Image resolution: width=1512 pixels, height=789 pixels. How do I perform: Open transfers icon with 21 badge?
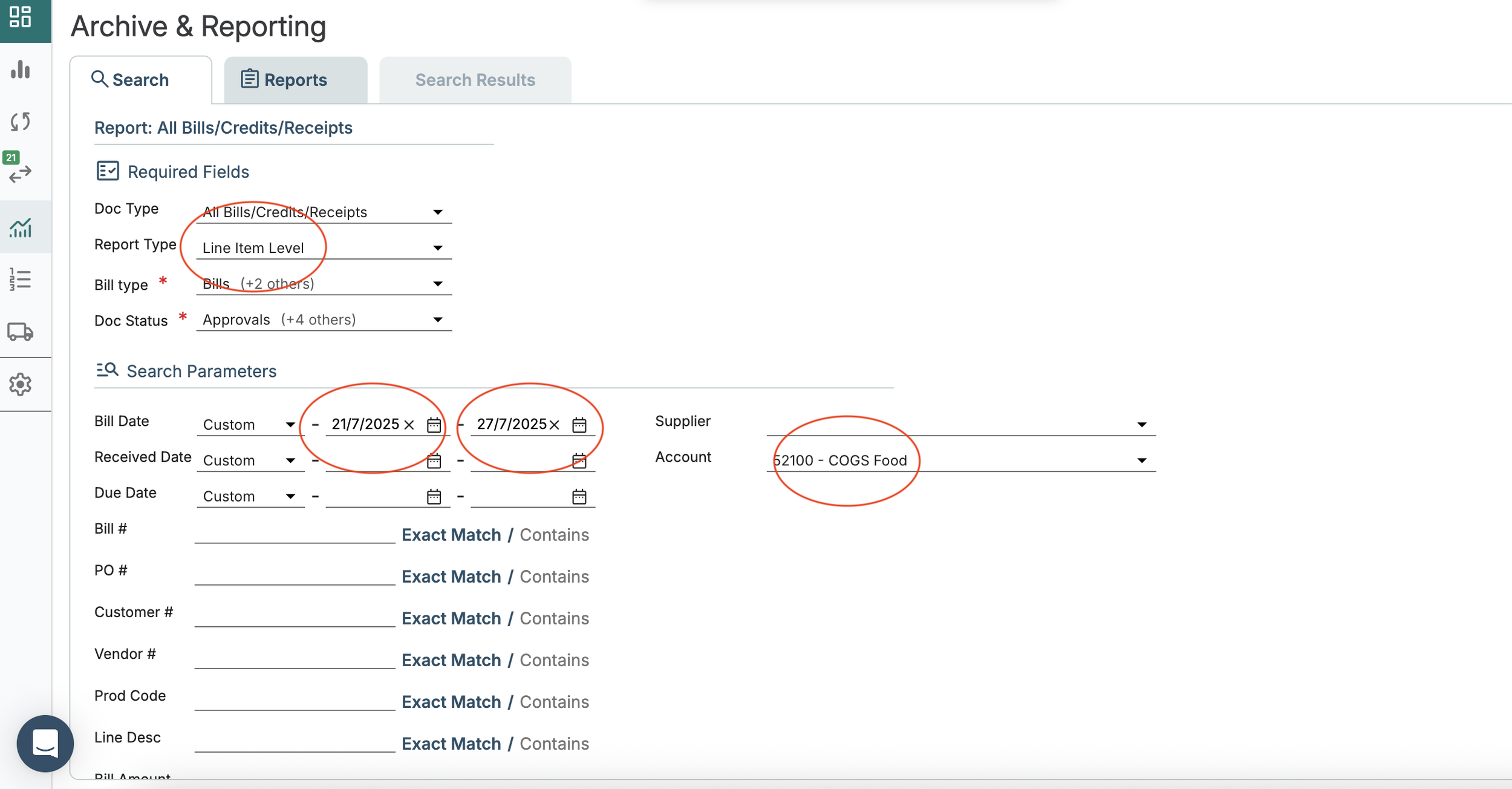21,174
